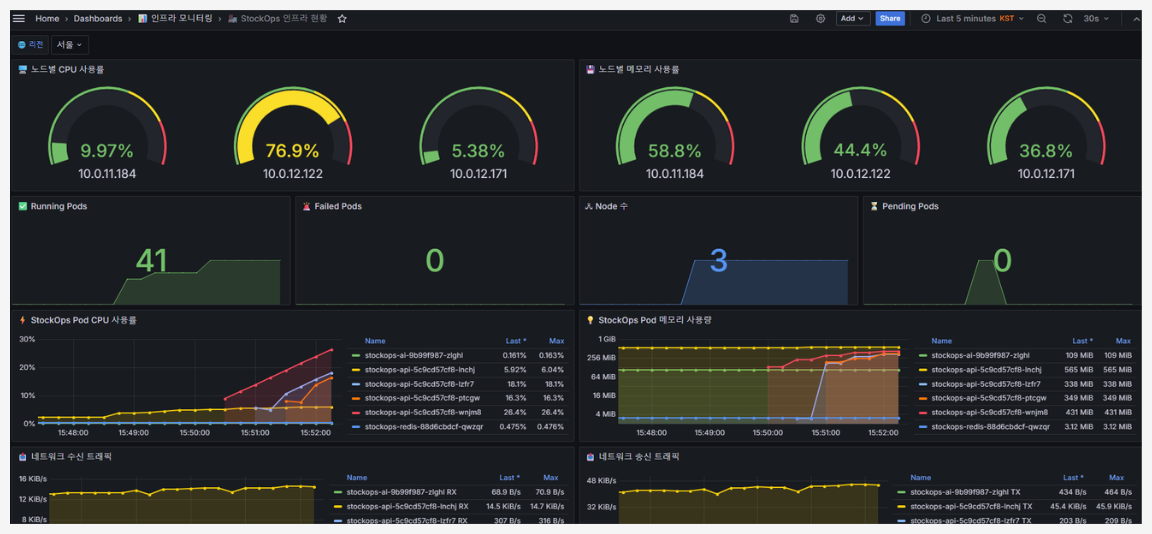The image size is (1152, 534).
Task: Open the Add dropdown
Action: (853, 18)
